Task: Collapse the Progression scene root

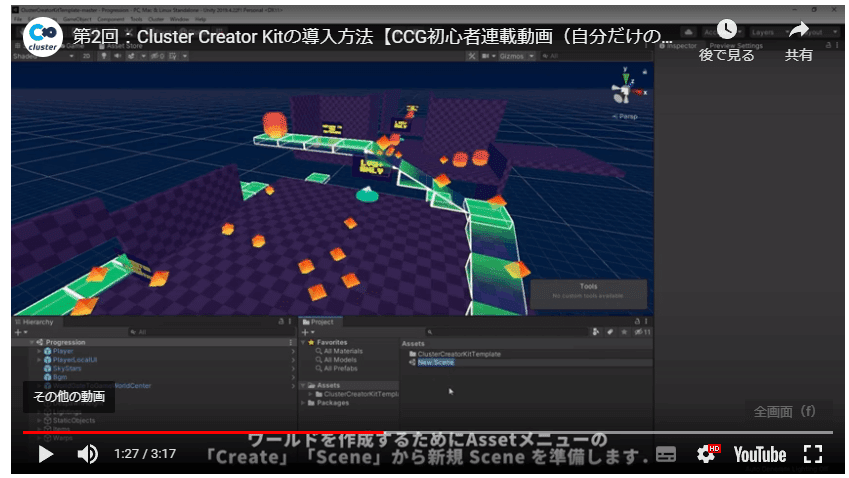Action: tap(32, 342)
